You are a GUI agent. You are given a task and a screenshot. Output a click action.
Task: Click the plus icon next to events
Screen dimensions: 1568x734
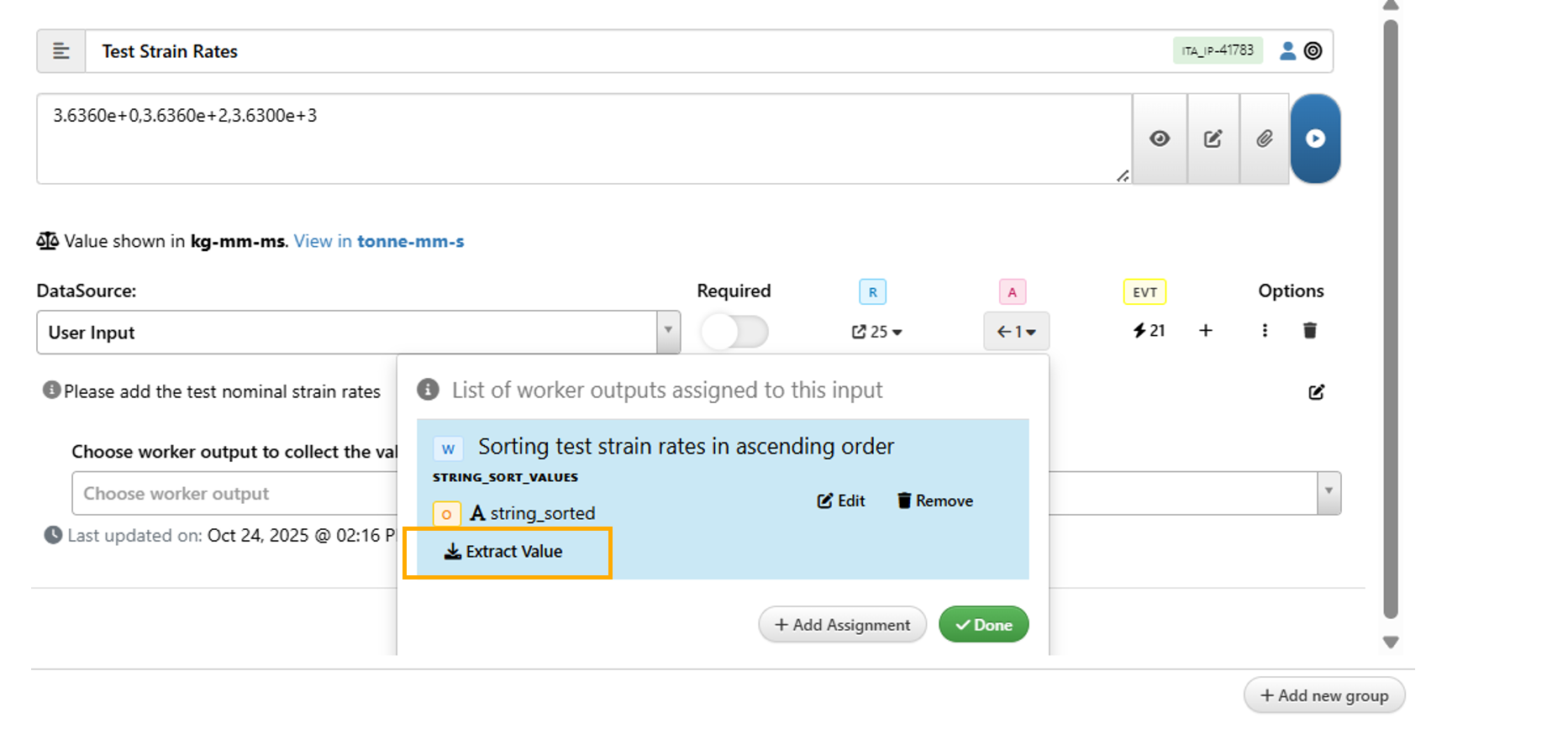[x=1205, y=331]
